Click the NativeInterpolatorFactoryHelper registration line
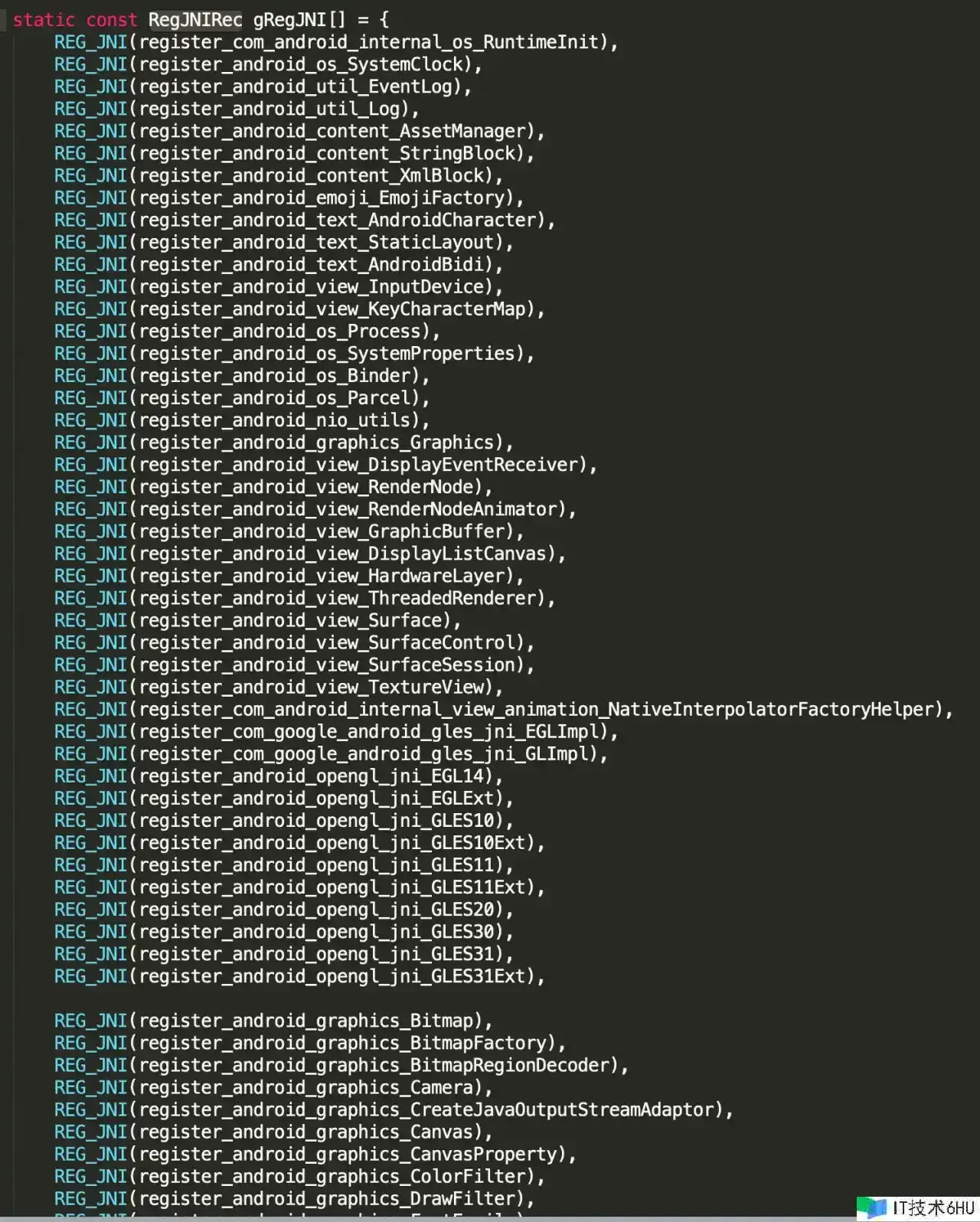 click(536, 709)
